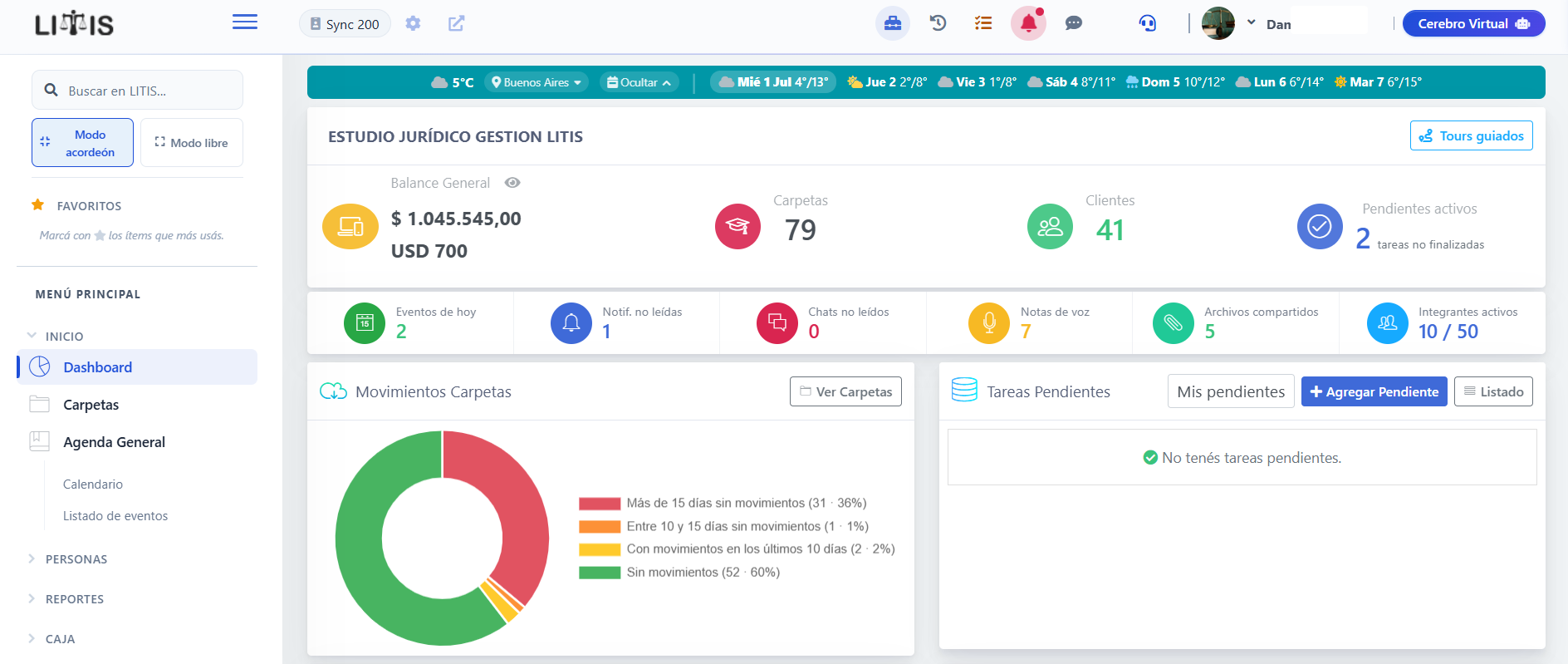Open Integrantes activos users icon
Viewport: 1568px width, 664px height.
[x=1388, y=323]
